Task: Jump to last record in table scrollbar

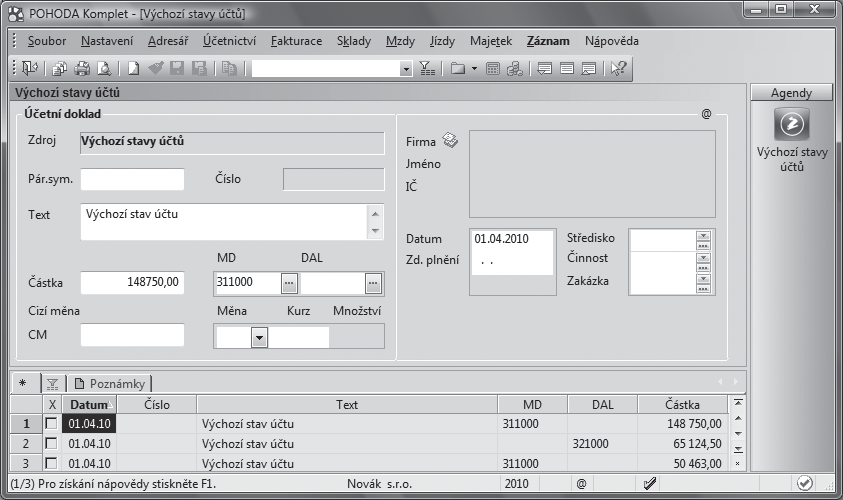Action: tap(738, 449)
